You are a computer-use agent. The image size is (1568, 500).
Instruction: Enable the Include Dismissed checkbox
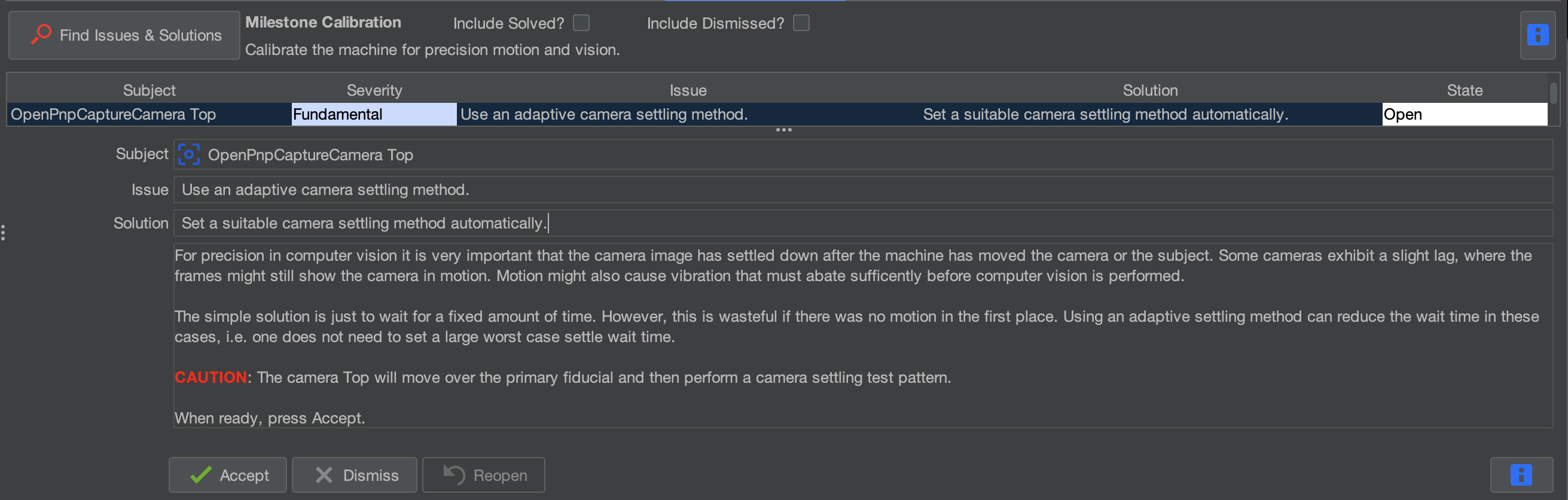click(x=801, y=23)
